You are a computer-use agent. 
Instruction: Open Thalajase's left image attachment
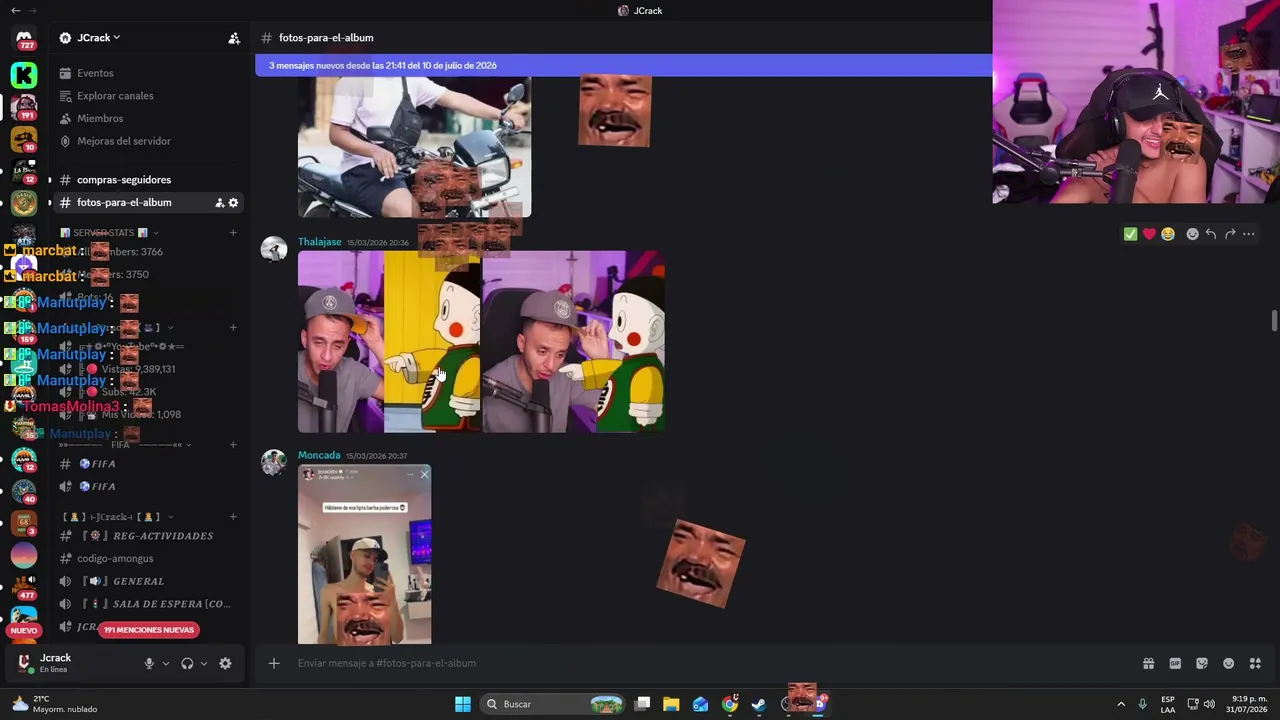tap(389, 342)
